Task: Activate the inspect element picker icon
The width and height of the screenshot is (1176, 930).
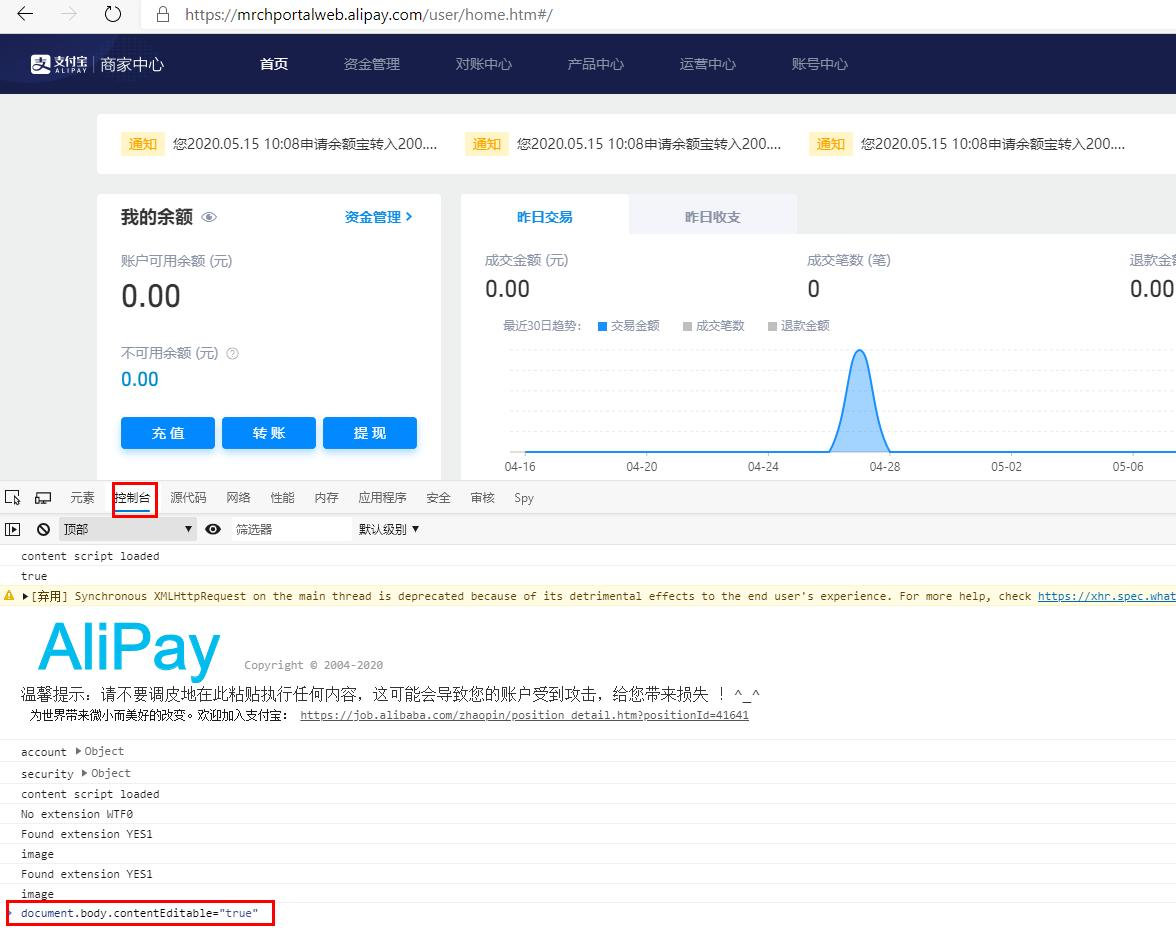Action: click(13, 498)
